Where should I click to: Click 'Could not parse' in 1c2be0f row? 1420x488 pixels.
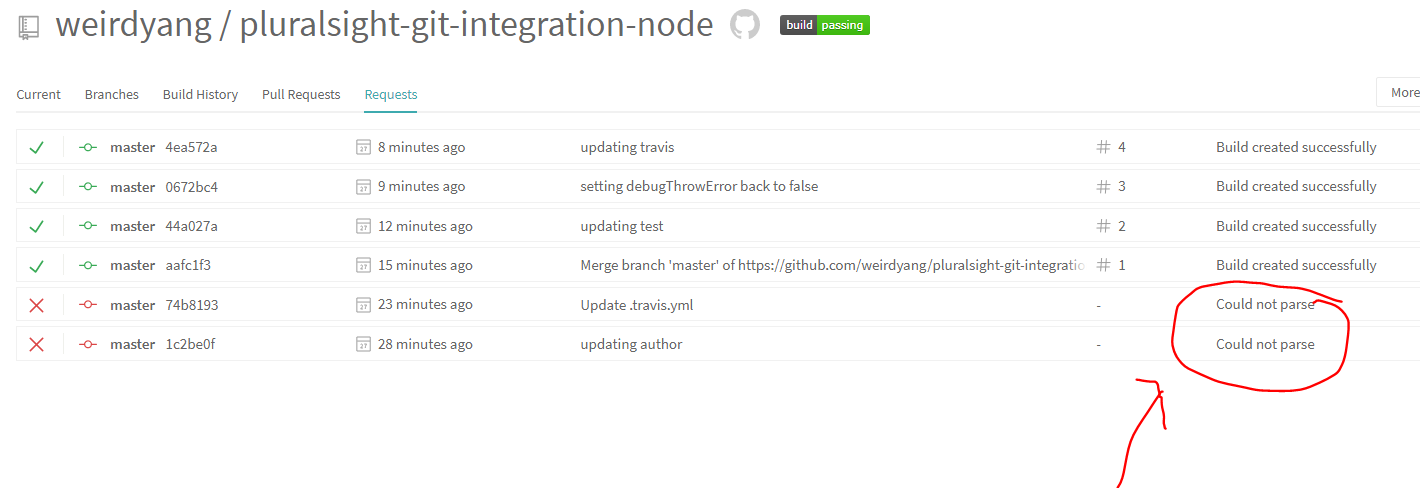pyautogui.click(x=1265, y=344)
